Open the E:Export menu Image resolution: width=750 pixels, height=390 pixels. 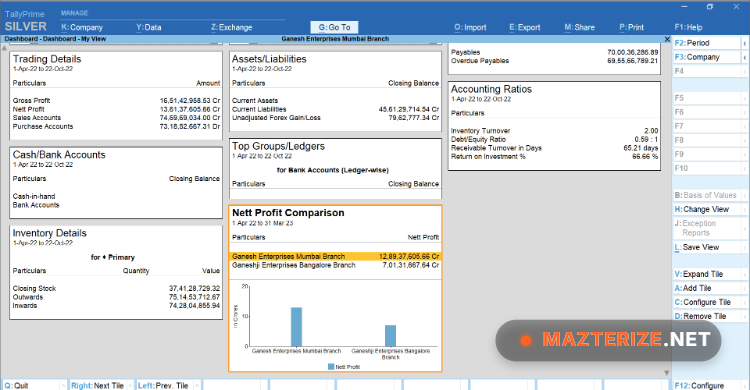524,27
